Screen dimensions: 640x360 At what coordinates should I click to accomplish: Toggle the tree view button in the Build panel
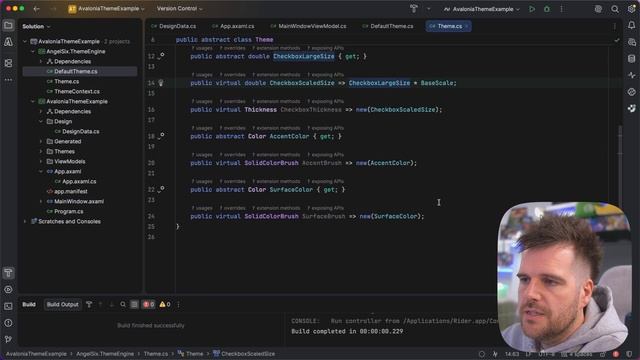tap(134, 304)
